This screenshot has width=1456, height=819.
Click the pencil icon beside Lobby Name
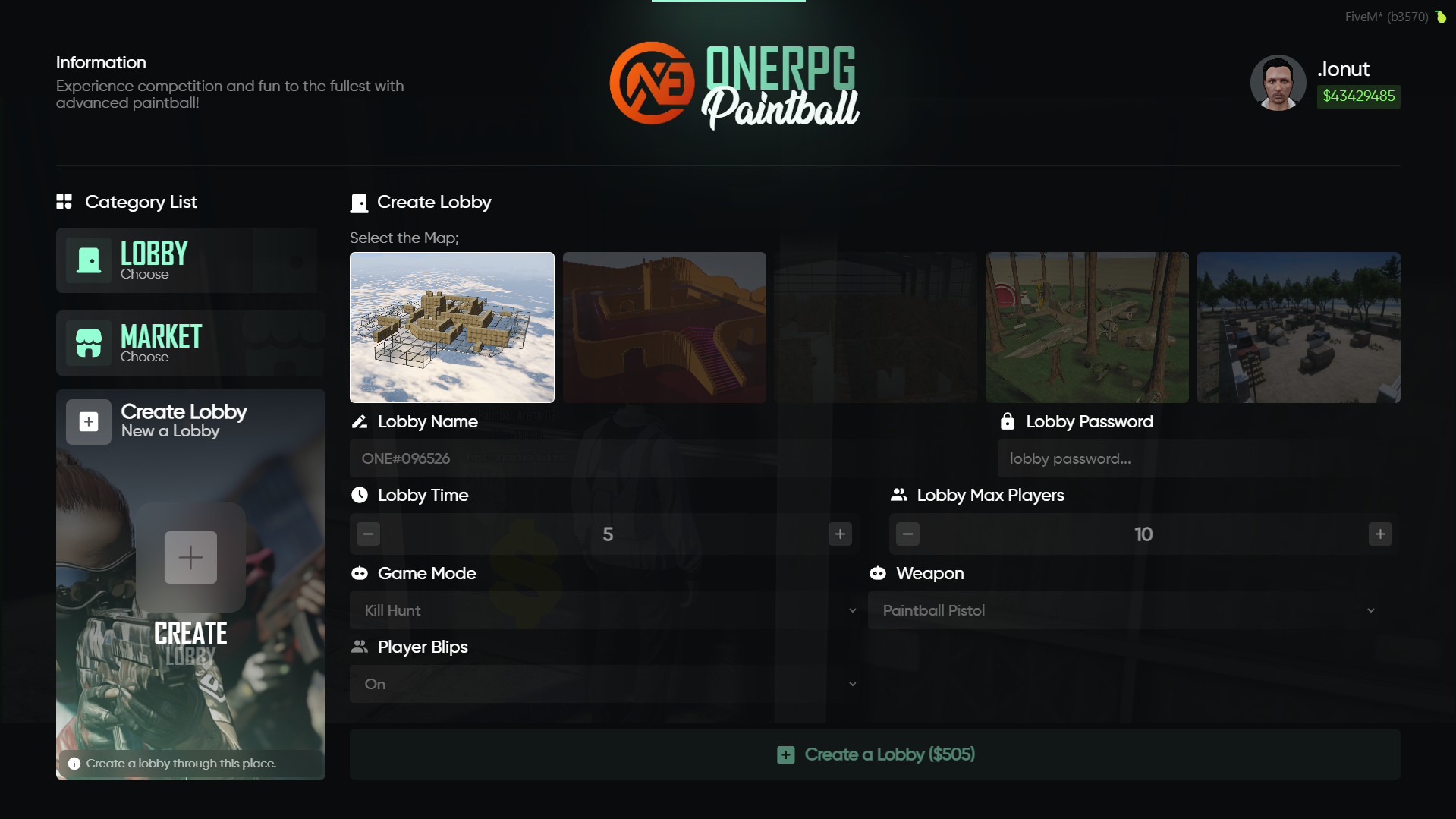click(x=360, y=421)
